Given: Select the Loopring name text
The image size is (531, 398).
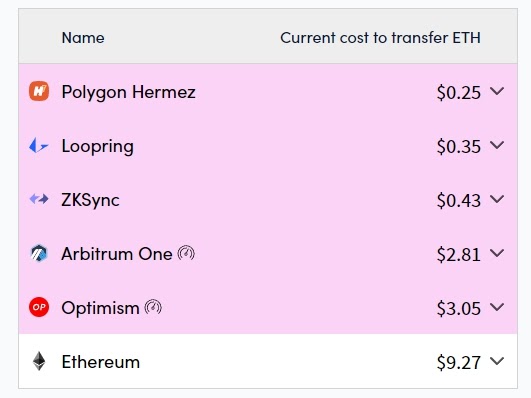Looking at the screenshot, I should [x=98, y=147].
